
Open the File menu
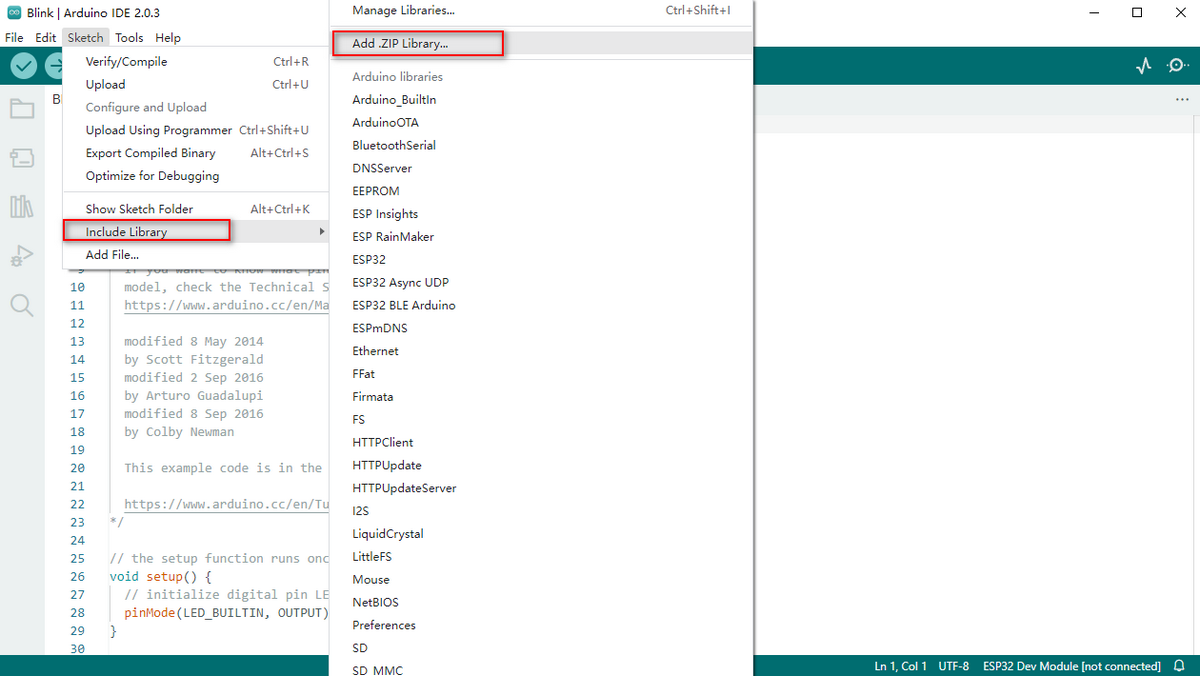tap(14, 37)
